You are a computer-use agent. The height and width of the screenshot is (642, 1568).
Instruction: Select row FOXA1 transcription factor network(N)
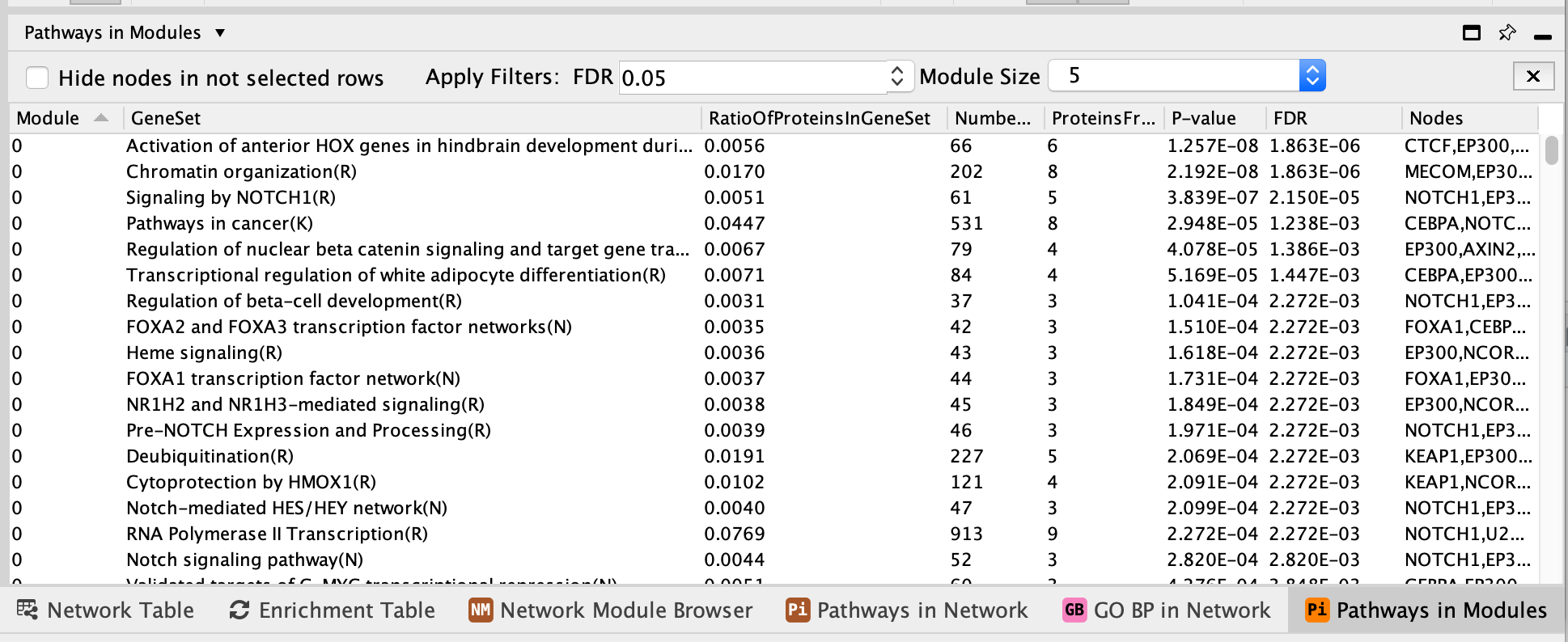773,378
